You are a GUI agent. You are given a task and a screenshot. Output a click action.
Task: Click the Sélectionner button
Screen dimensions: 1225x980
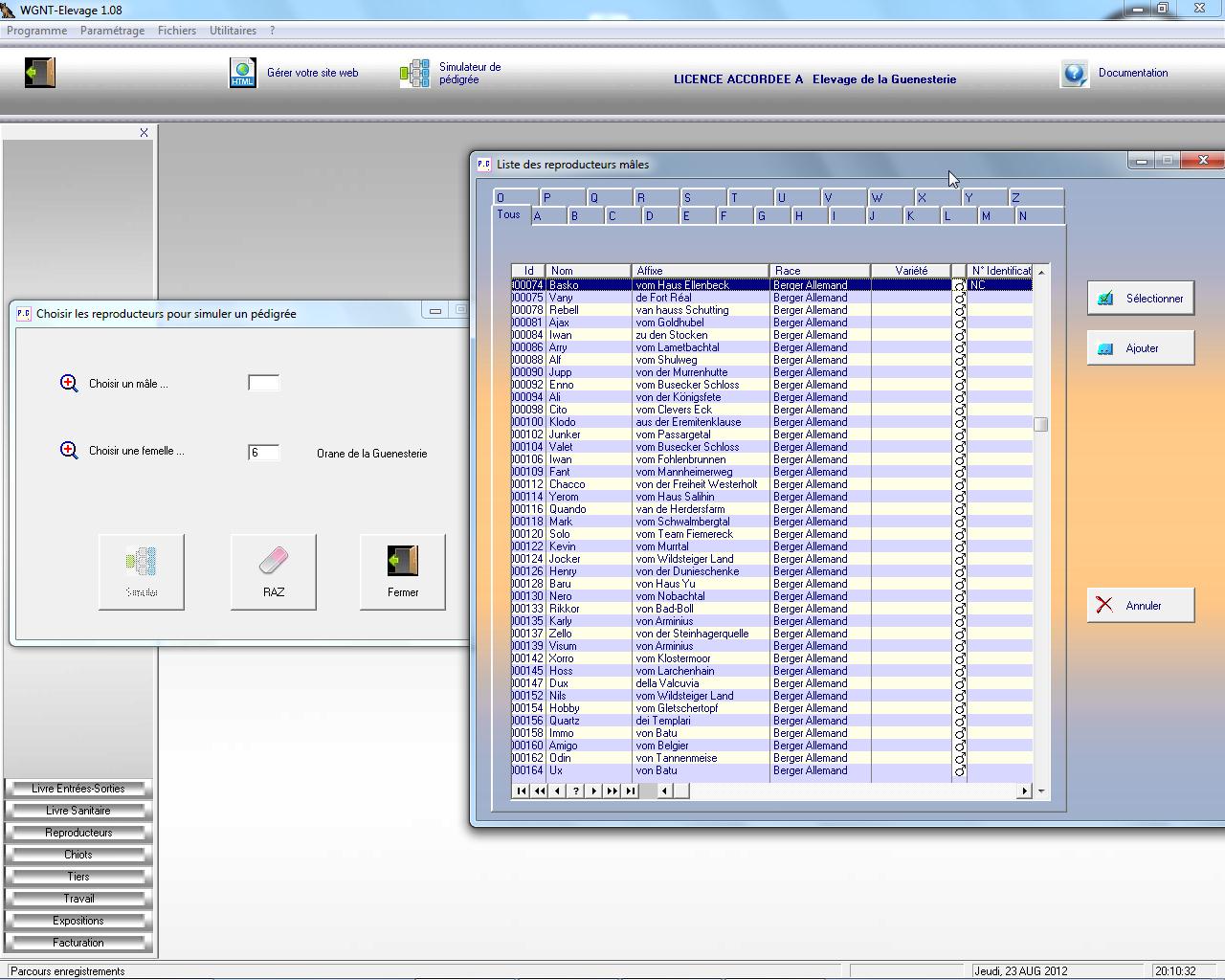1141,299
